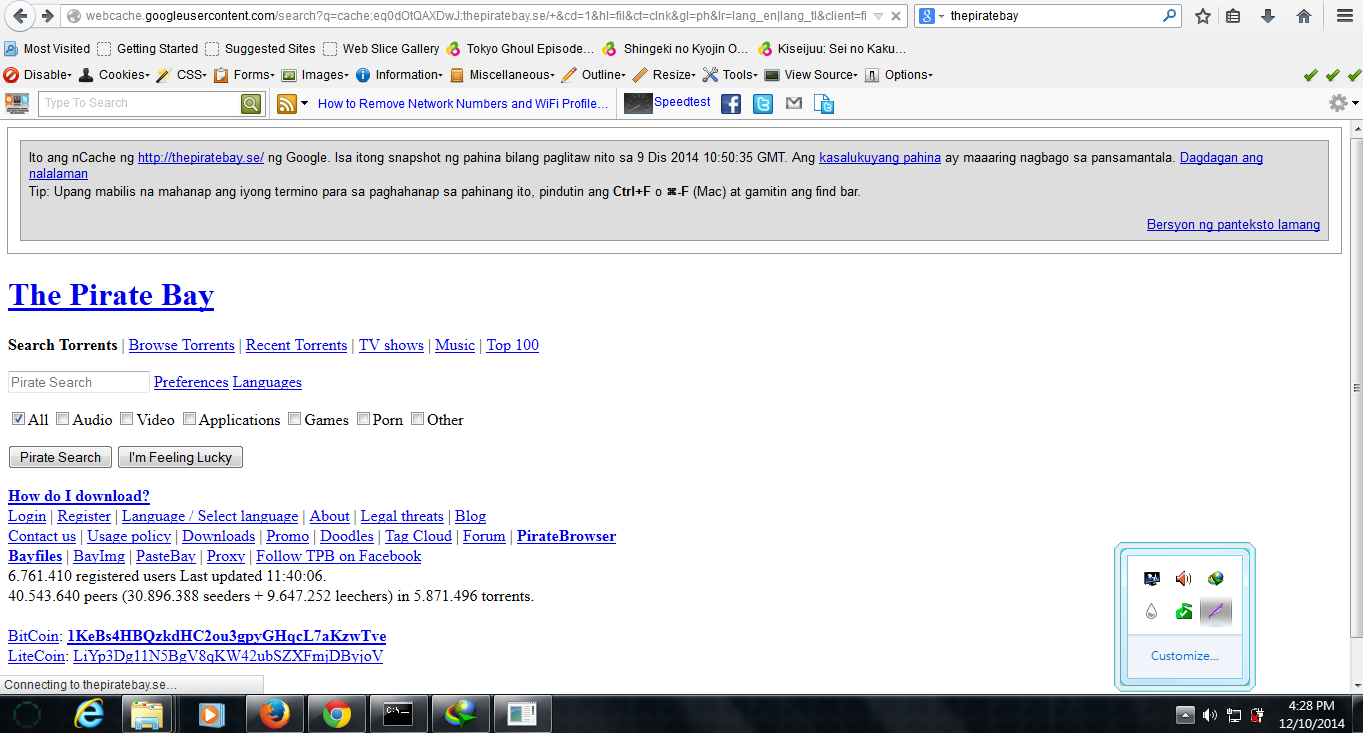1363x733 pixels.
Task: Open the Most Visited bookmarks folder
Action: pyautogui.click(x=47, y=48)
